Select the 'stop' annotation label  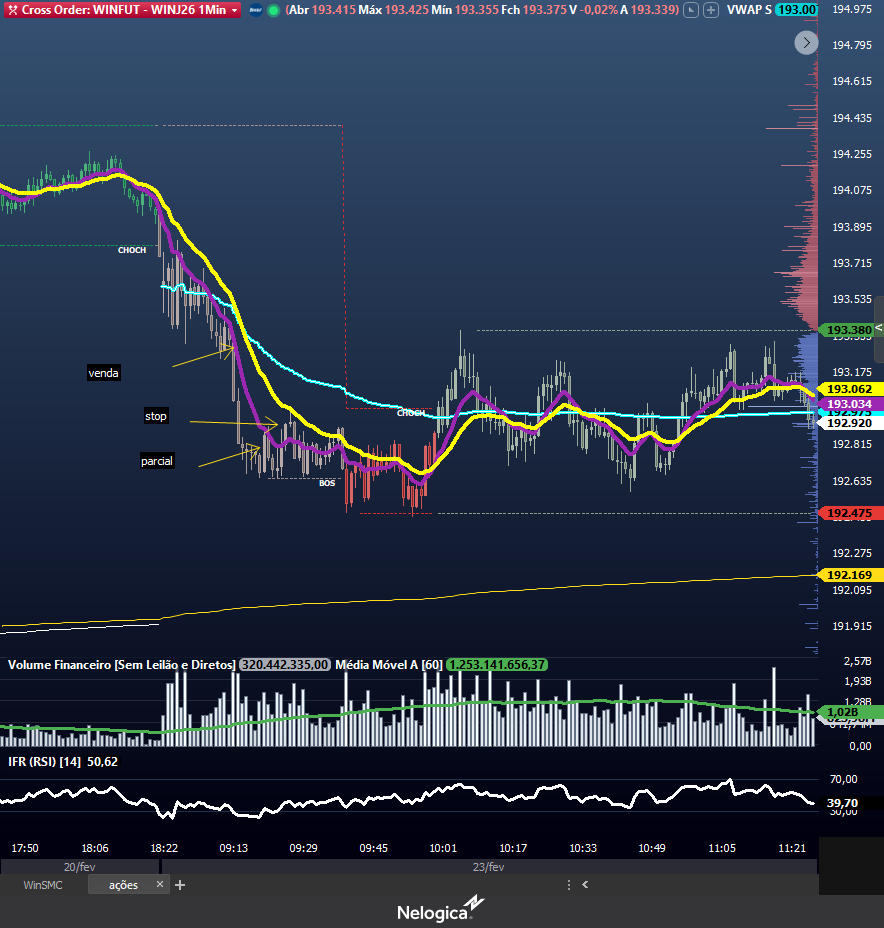155,416
